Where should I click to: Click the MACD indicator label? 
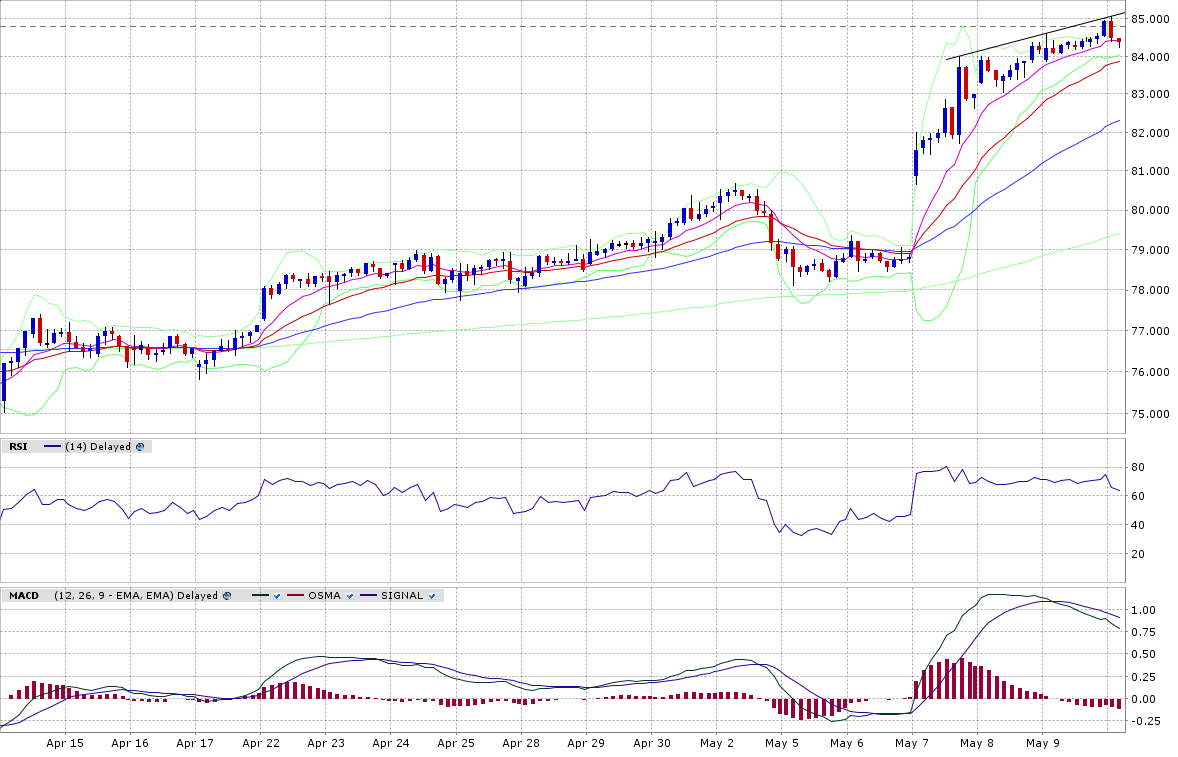tap(25, 596)
